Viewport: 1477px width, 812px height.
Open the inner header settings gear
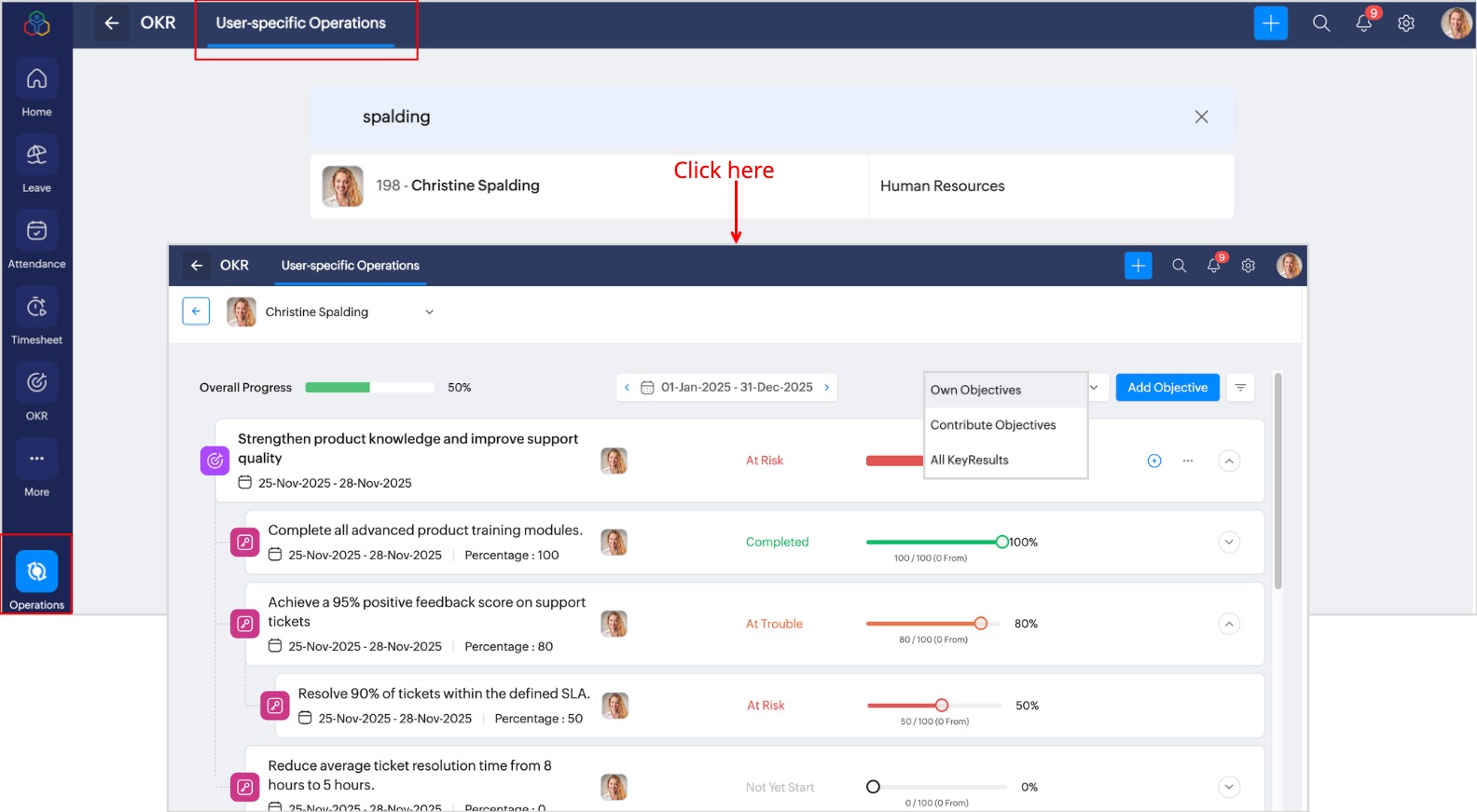click(1248, 266)
